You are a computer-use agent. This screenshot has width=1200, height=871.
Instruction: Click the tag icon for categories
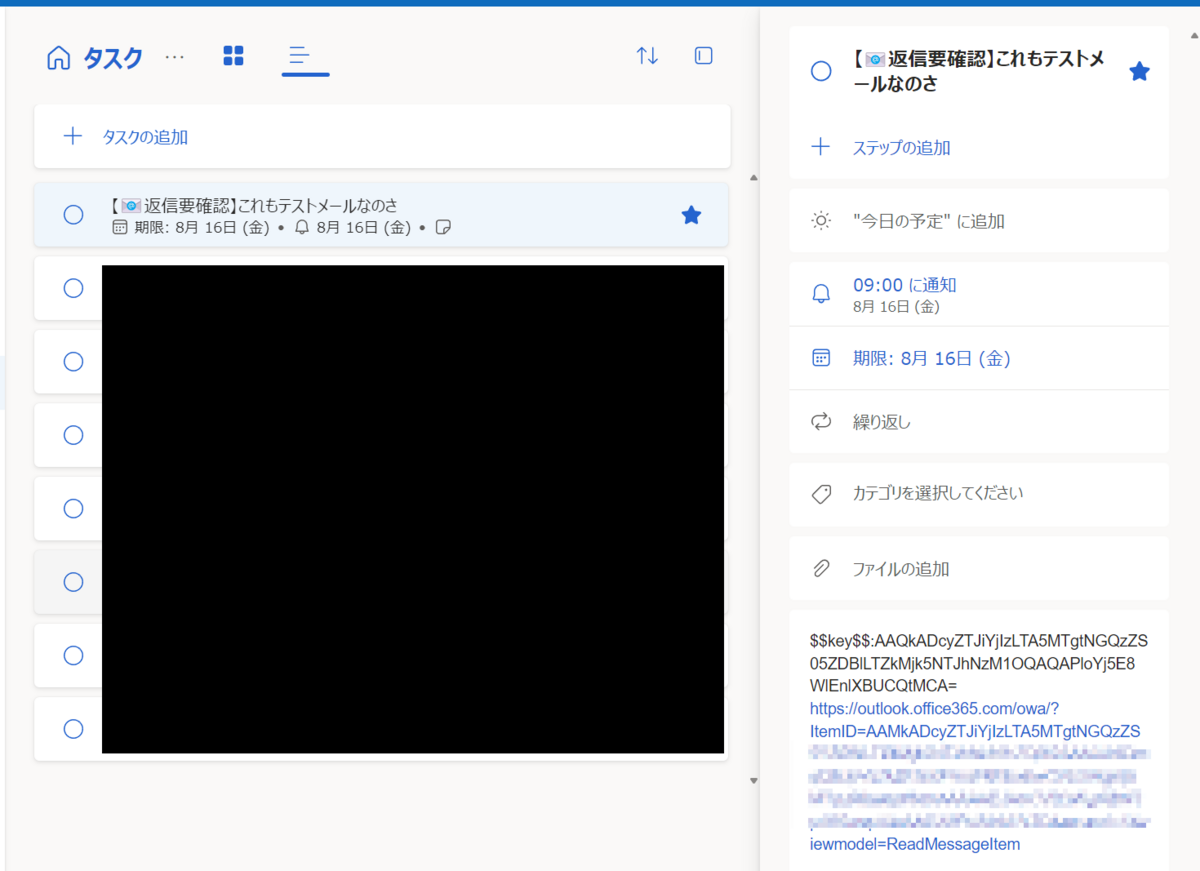821,494
